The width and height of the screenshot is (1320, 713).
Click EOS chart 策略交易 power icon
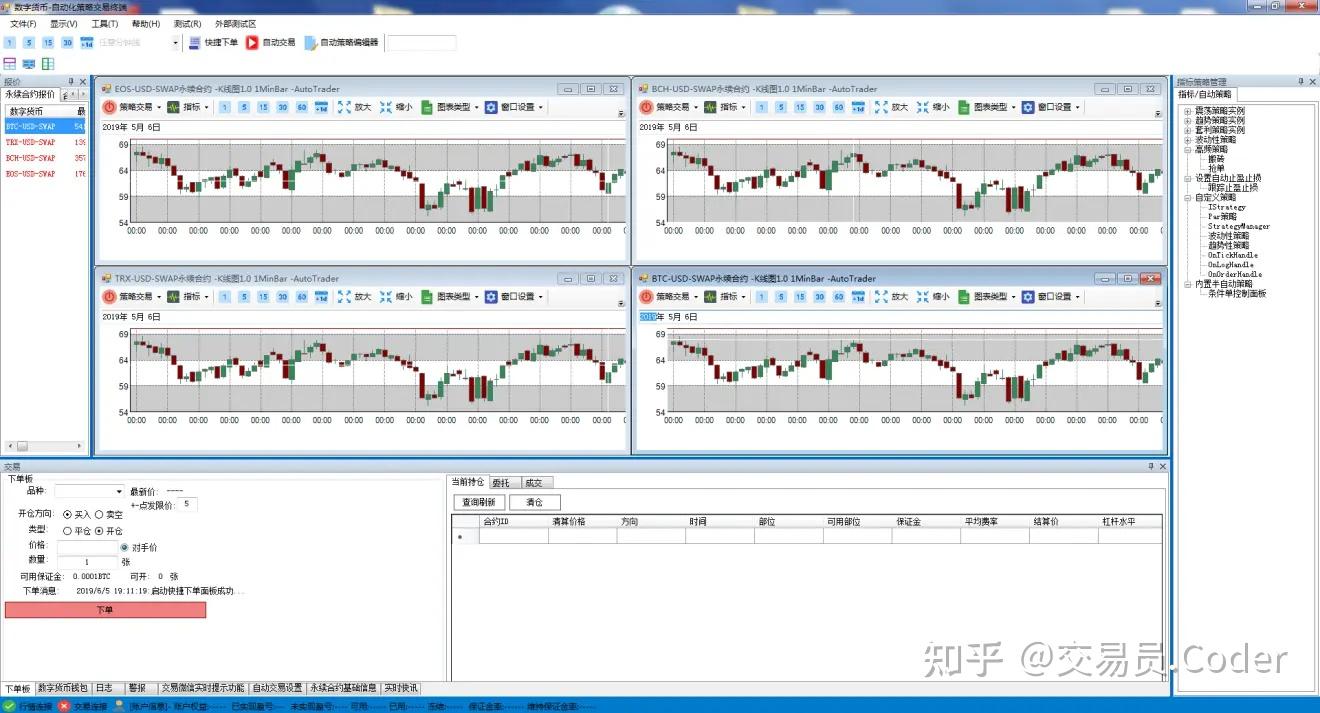pyautogui.click(x=109, y=107)
